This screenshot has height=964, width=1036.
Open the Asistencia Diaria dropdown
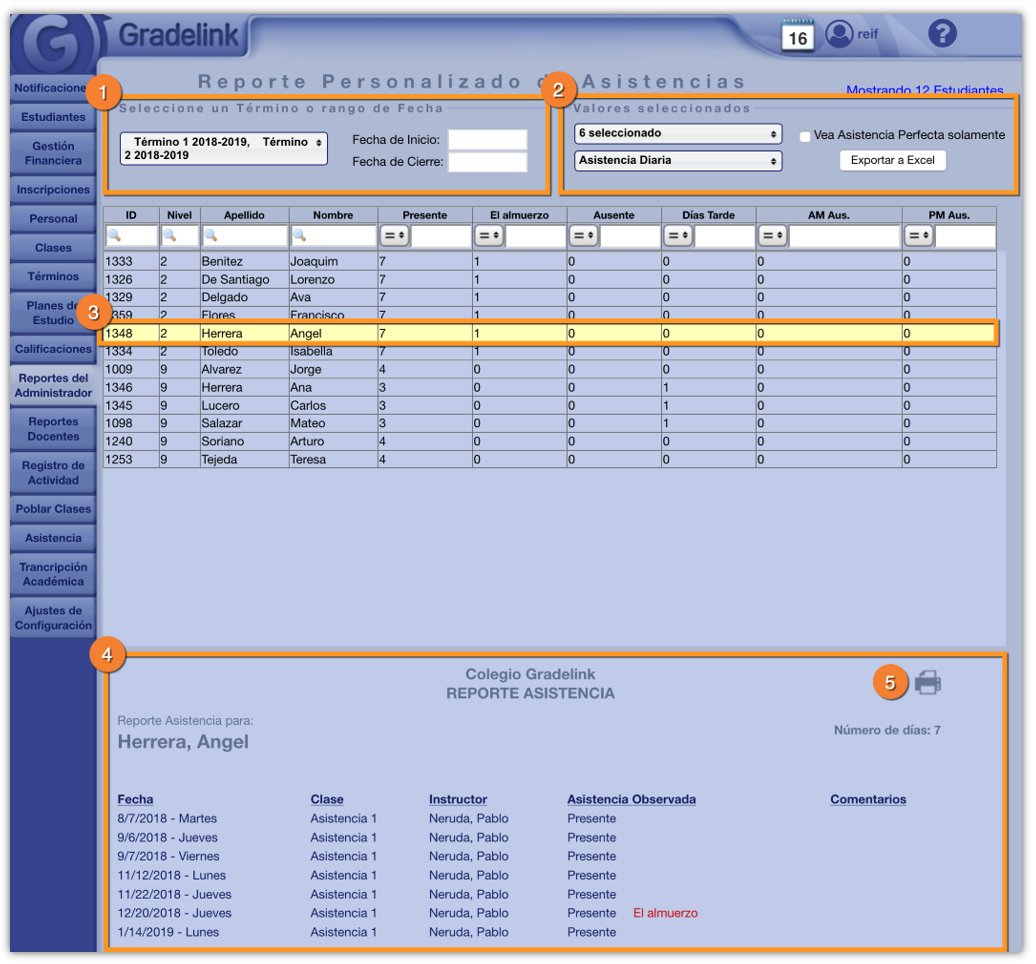678,161
